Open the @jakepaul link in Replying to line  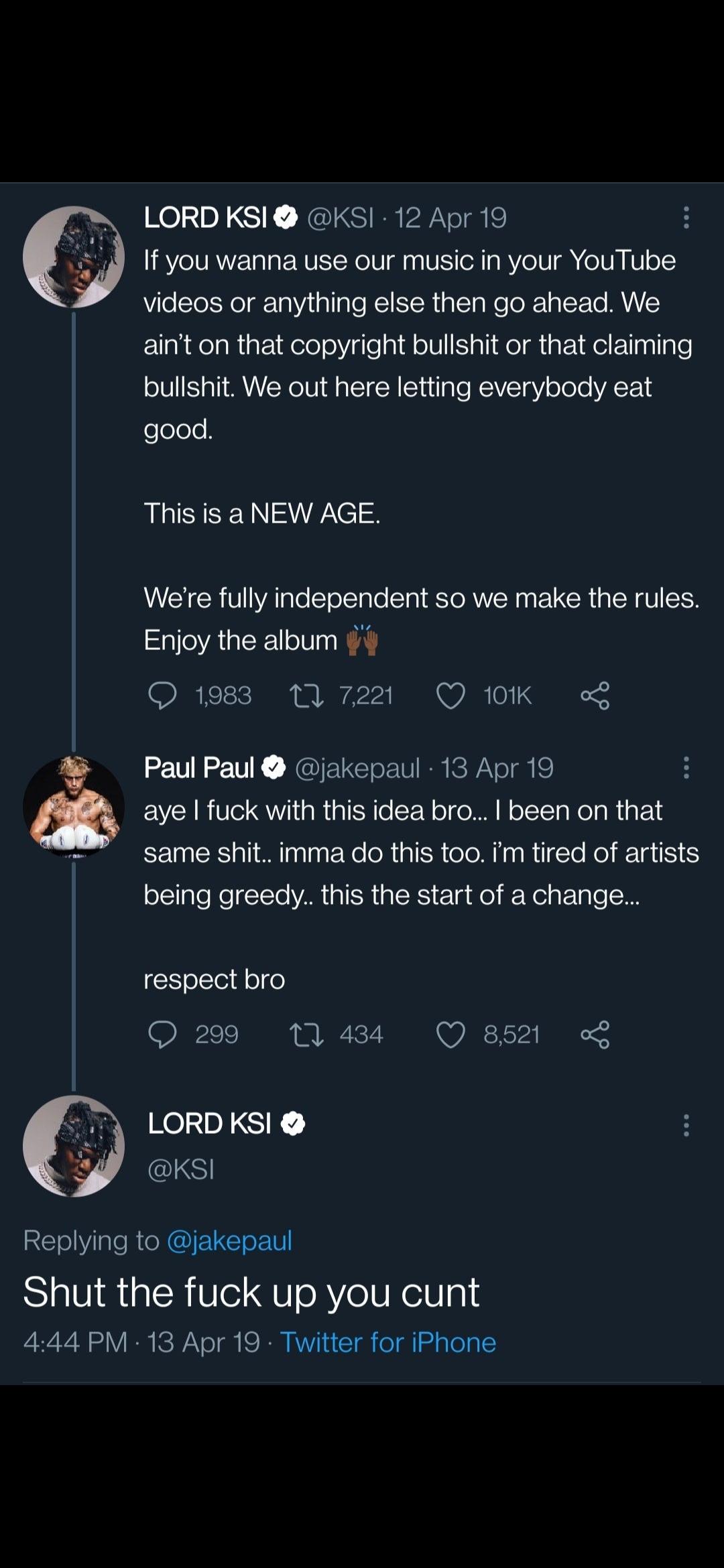click(x=229, y=1240)
